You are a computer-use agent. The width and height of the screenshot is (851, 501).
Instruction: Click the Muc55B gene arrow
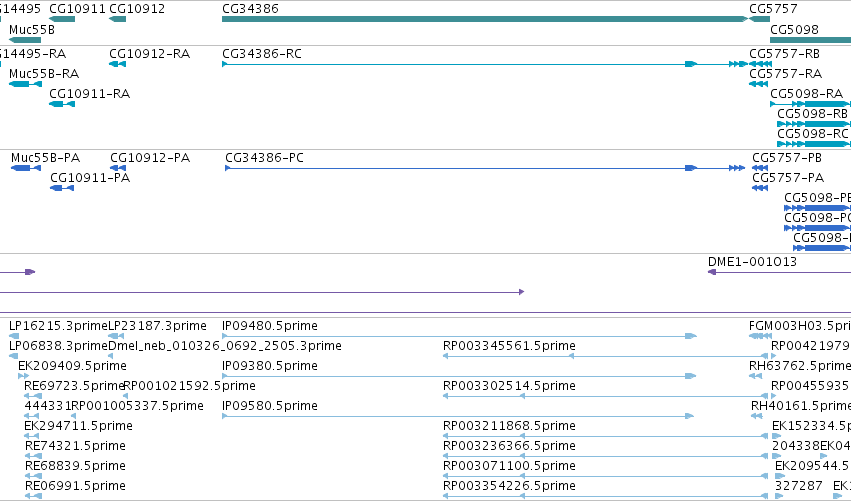[x=25, y=40]
